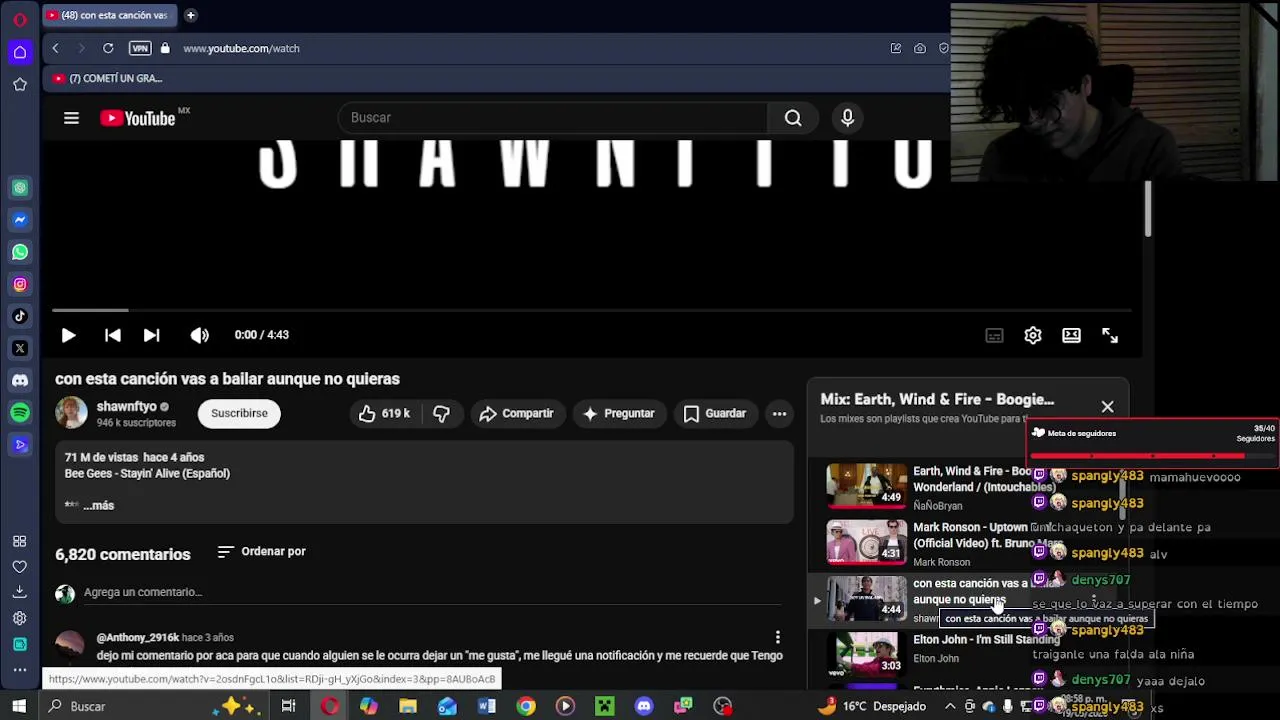The width and height of the screenshot is (1280, 720).
Task: Open File Explorer from the taskbar
Action: [x=408, y=706]
